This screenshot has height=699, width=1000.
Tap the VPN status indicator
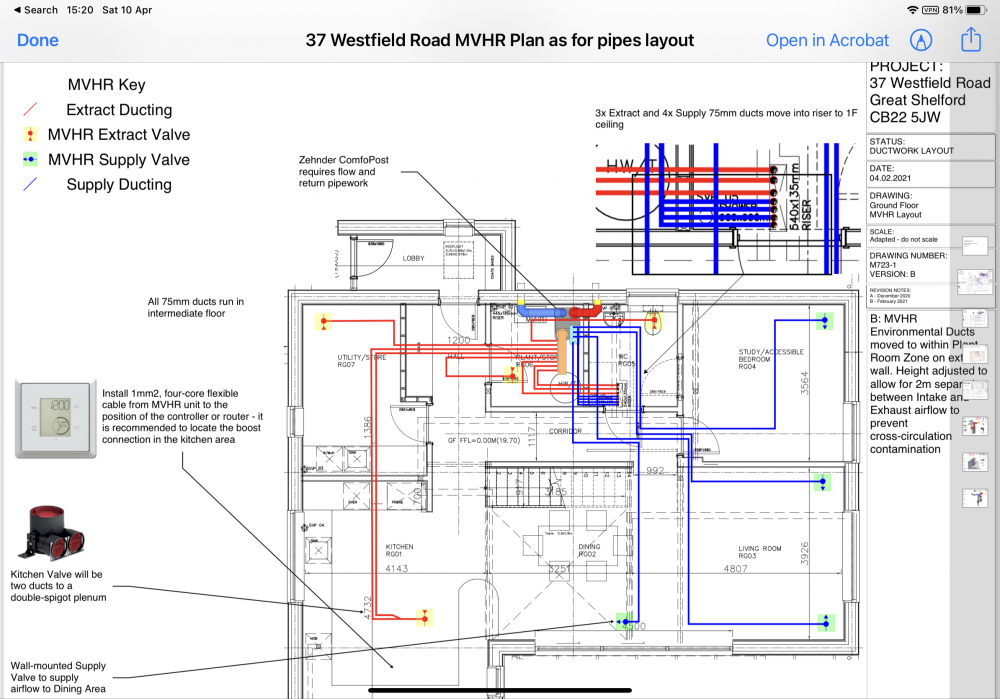tap(930, 10)
